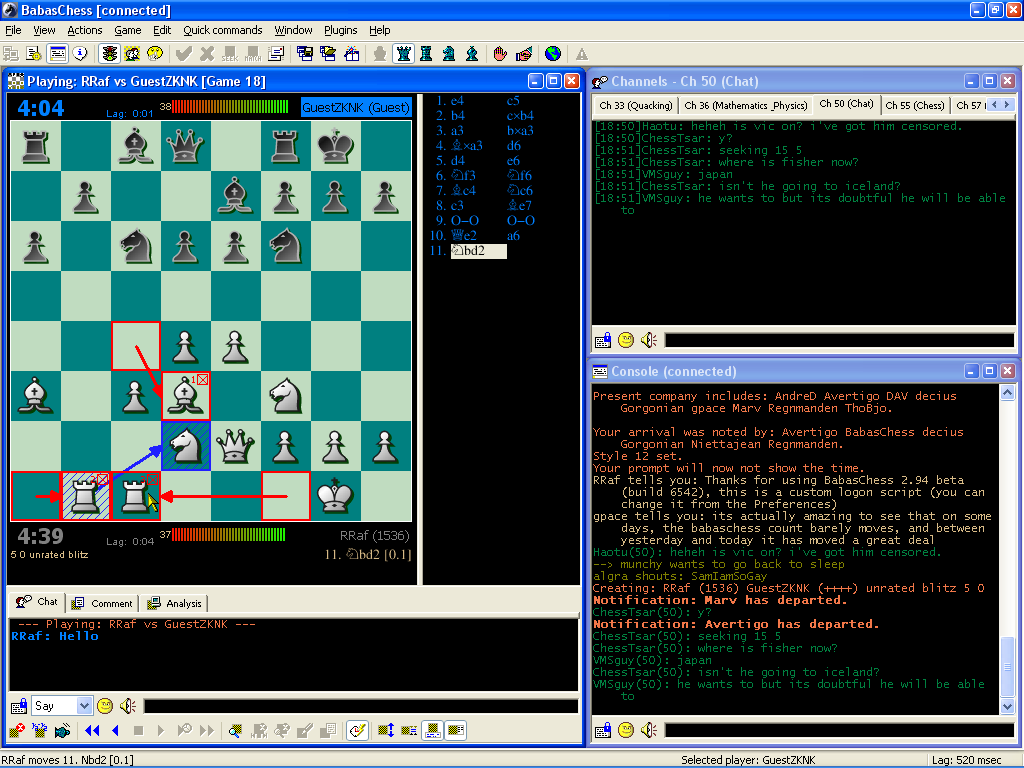Click the gift box toolbar icon
1024x768 pixels.
(x=352, y=54)
